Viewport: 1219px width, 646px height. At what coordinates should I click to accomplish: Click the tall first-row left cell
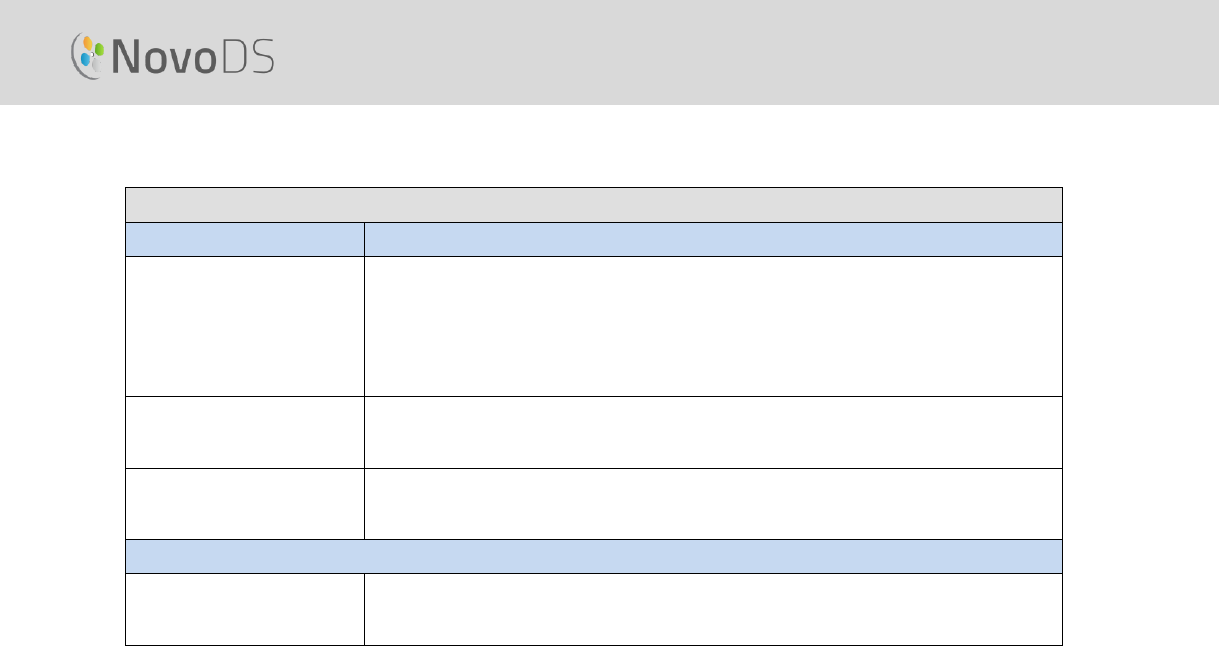click(245, 327)
